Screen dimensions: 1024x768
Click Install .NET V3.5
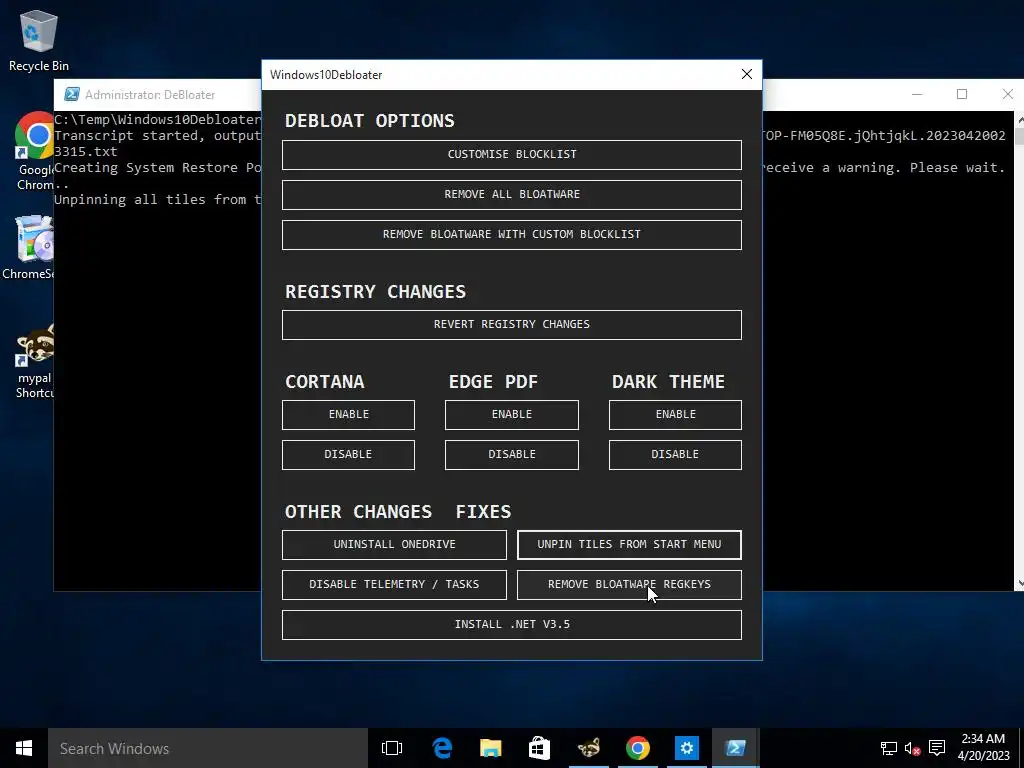[511, 624]
